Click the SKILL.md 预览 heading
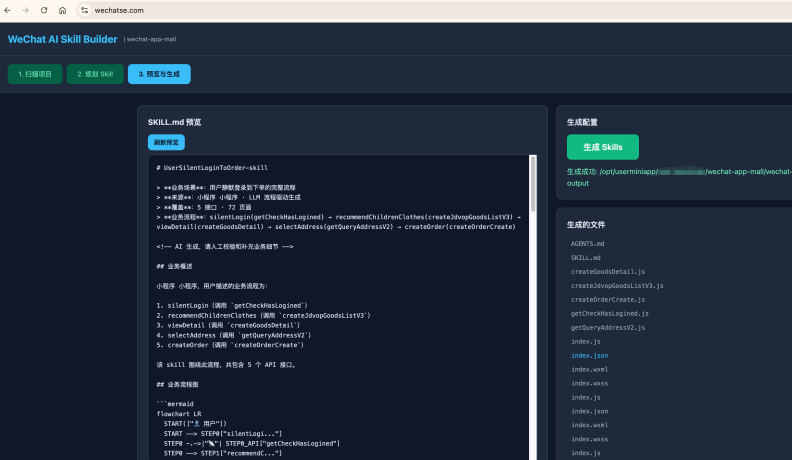792x460 pixels. pos(174,122)
